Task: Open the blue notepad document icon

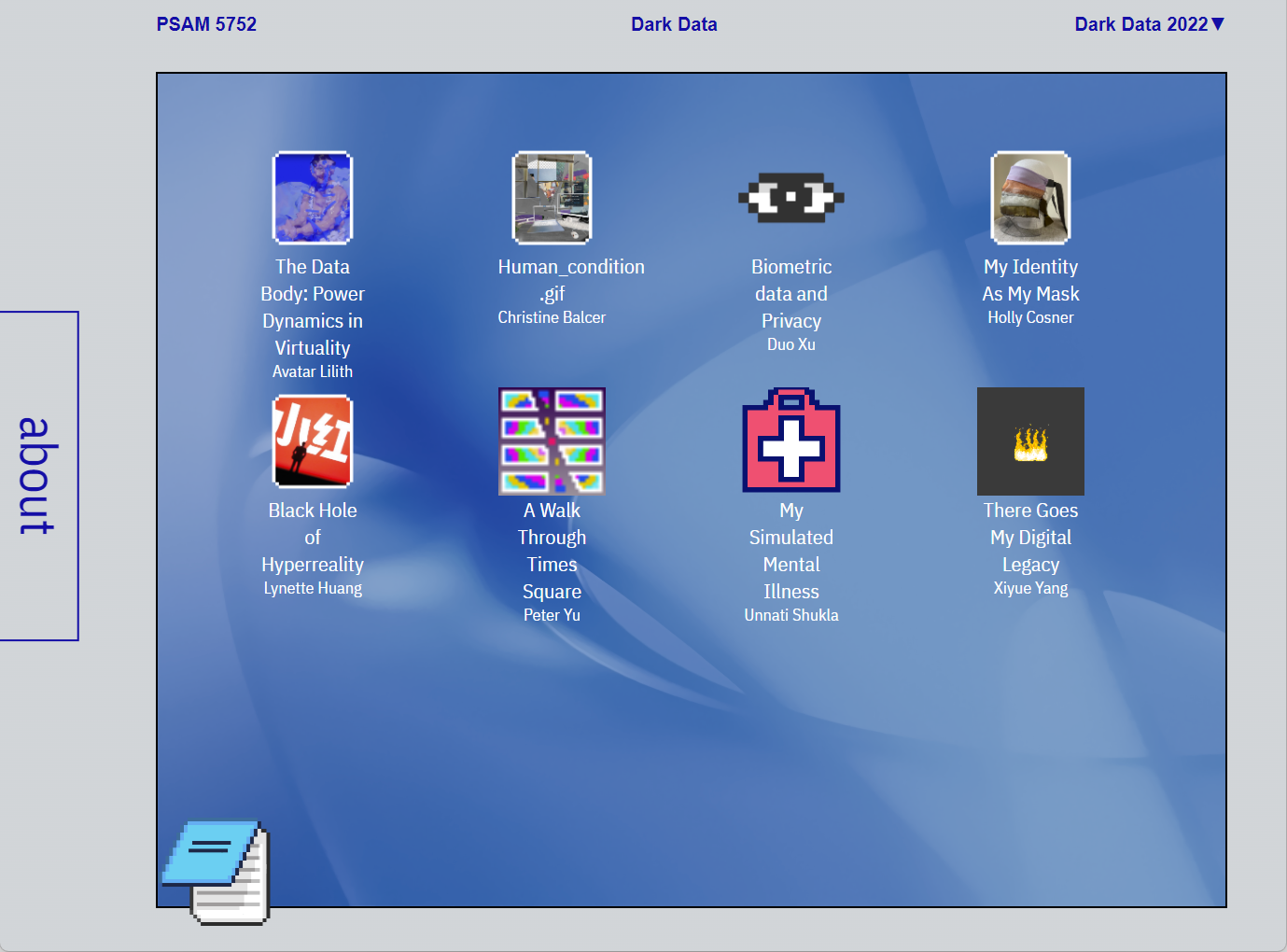Action: tap(217, 873)
